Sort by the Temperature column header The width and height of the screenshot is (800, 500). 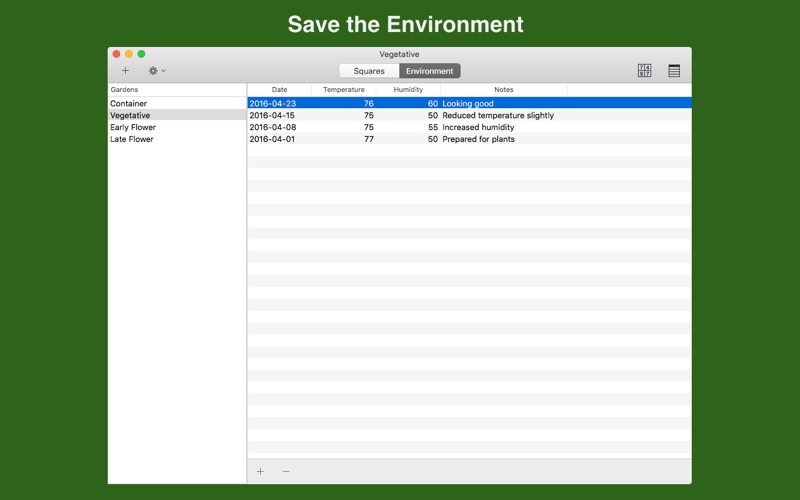344,89
